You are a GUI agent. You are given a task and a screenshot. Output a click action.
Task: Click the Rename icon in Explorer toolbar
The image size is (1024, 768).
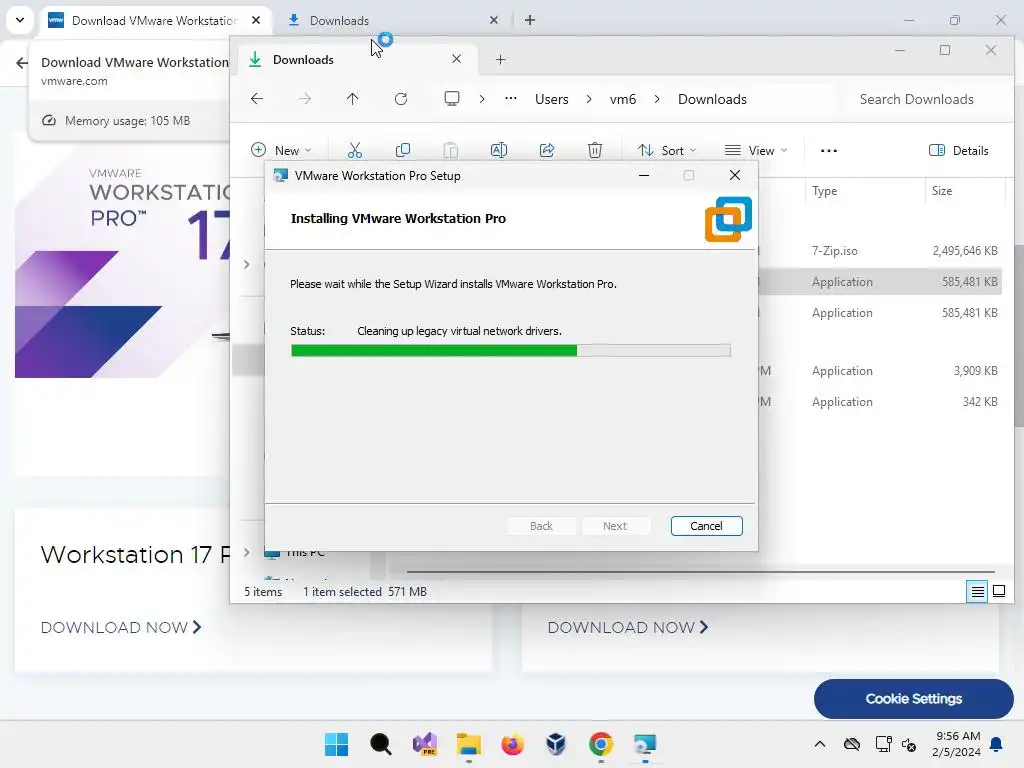[498, 151]
